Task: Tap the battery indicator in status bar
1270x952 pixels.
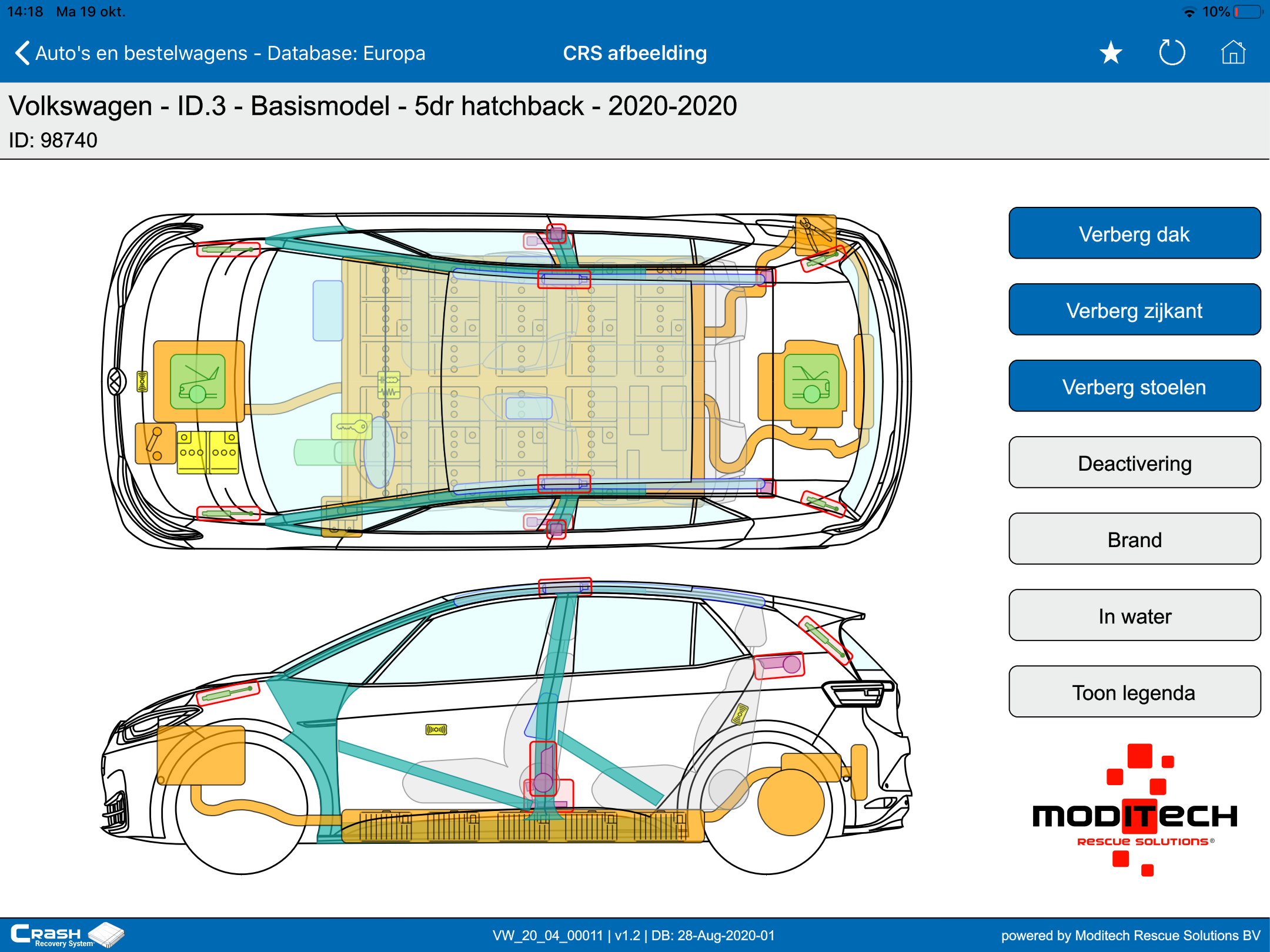Action: coord(1248,12)
